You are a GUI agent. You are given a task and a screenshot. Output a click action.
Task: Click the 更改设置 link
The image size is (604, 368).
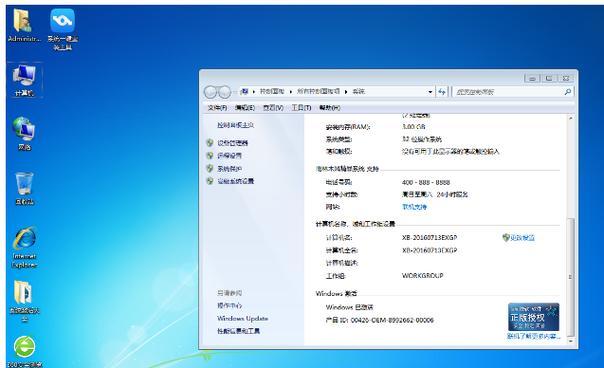coord(522,238)
